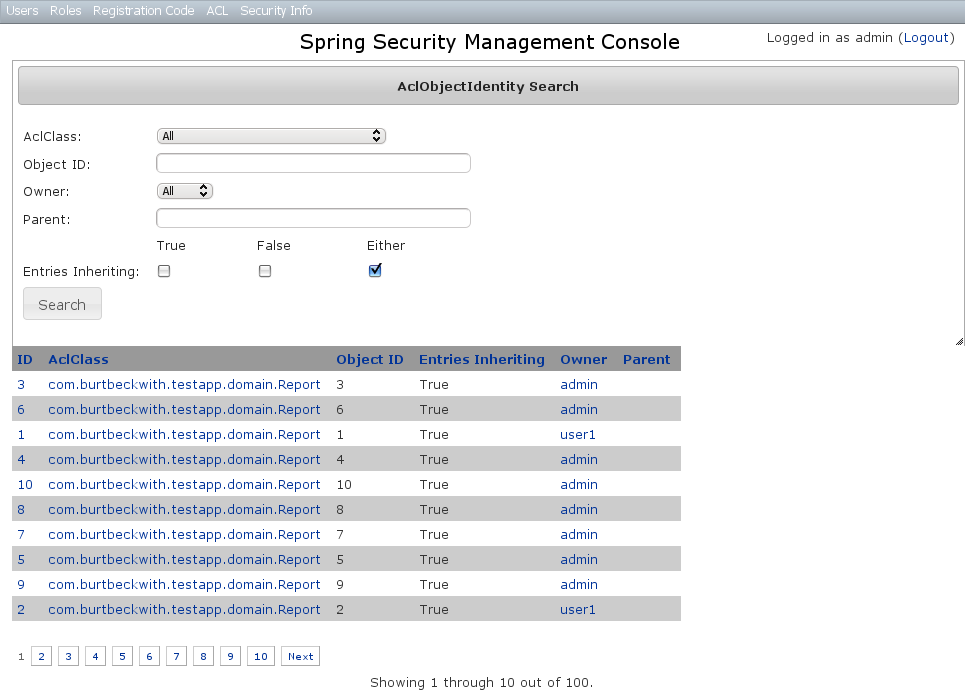Jump to page 10 of results
The height and width of the screenshot is (698, 965).
click(261, 657)
